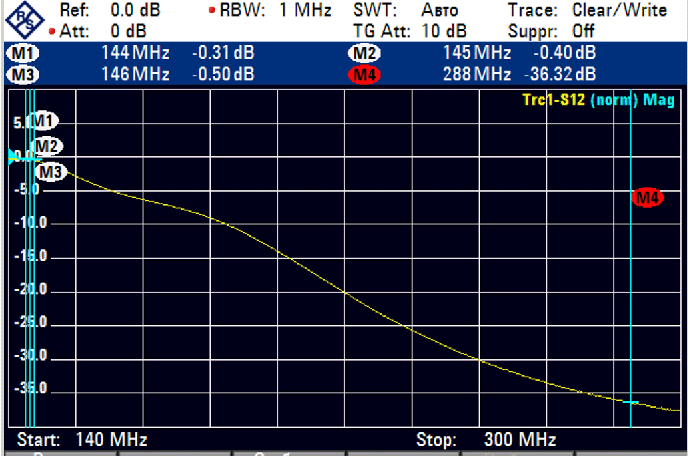Image resolution: width=688 pixels, height=456 pixels.
Task: Click the M3 marker label on the graph
Action: 51,172
